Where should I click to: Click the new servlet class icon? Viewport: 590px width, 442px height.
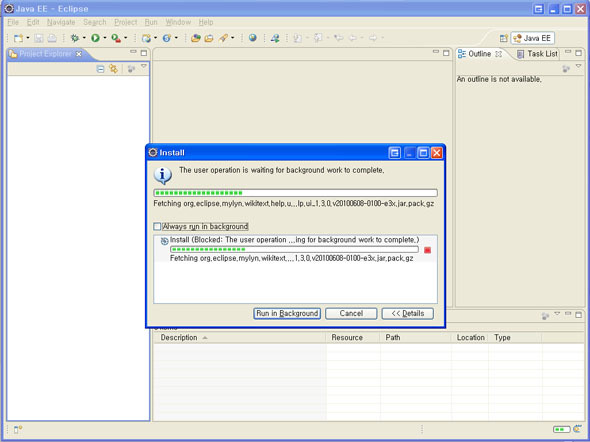point(167,38)
